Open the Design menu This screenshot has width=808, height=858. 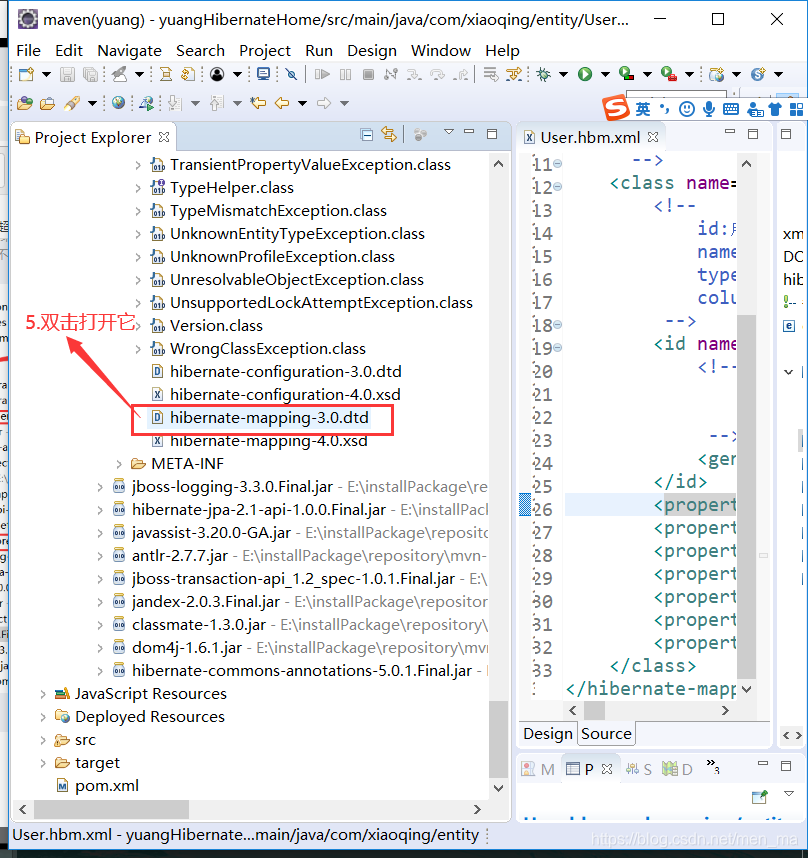[x=372, y=51]
